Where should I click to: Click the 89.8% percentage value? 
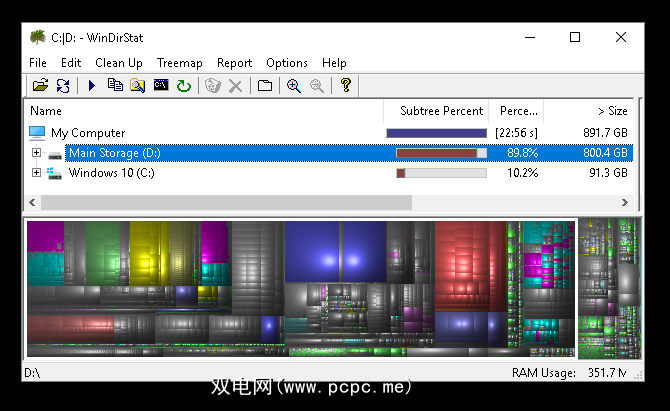pos(522,153)
